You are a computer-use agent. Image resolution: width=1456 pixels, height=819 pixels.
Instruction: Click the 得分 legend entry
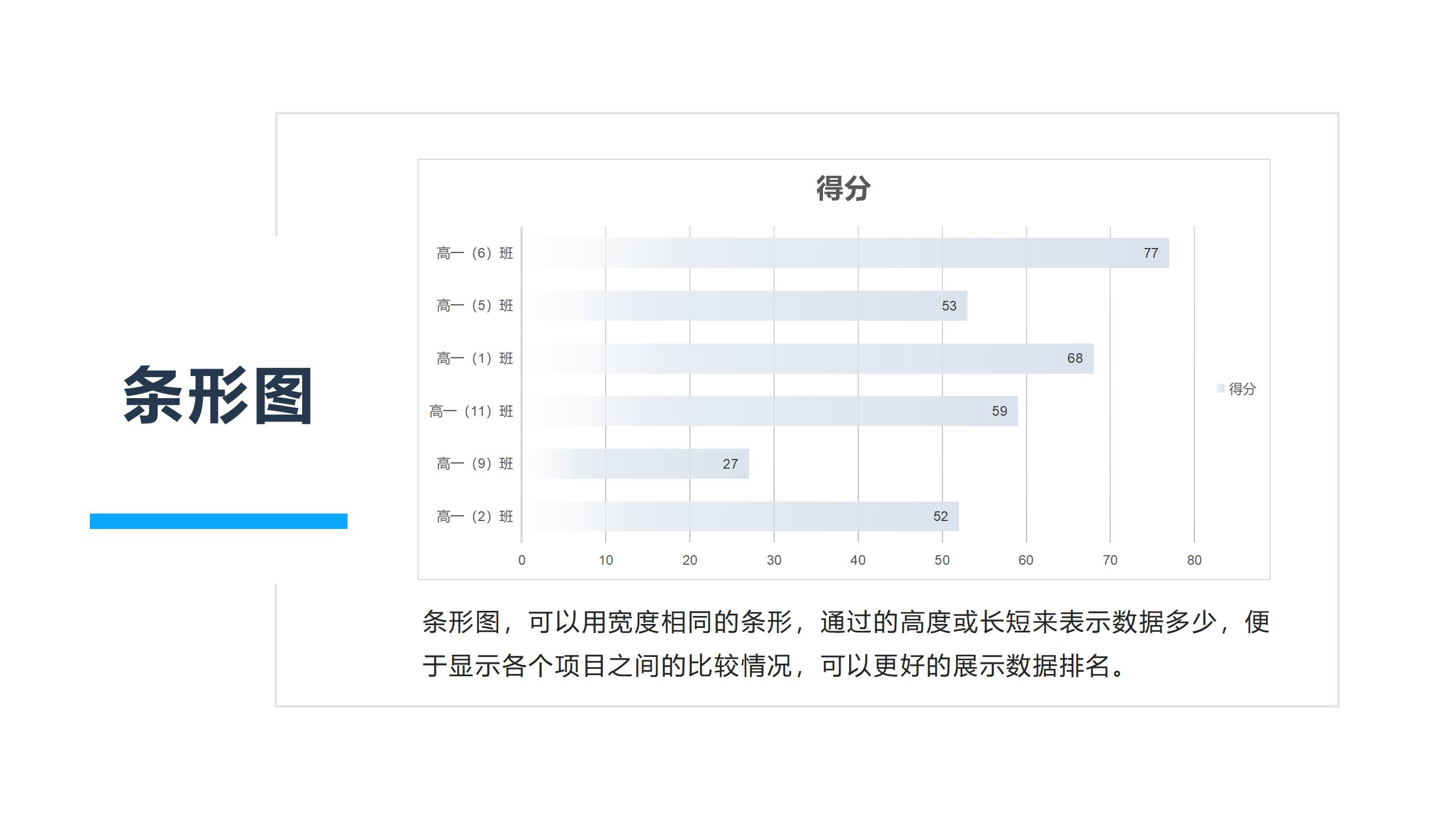click(1236, 388)
